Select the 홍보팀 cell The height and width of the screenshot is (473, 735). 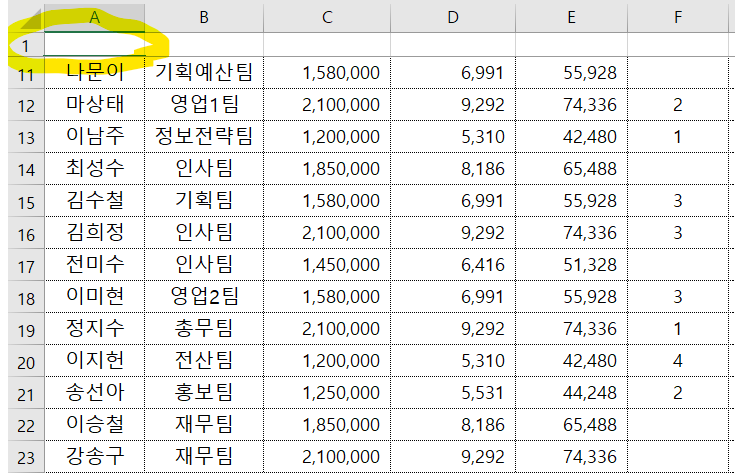[x=204, y=392]
